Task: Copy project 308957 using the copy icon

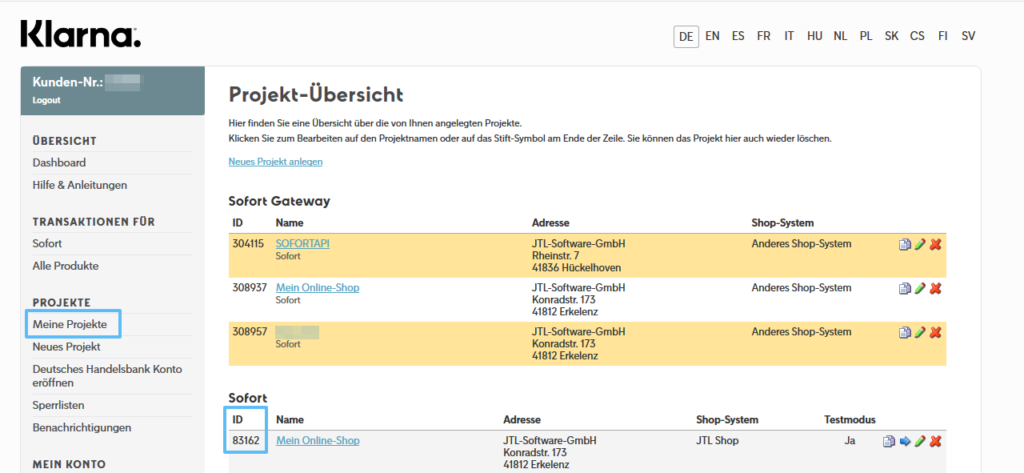Action: [x=905, y=332]
